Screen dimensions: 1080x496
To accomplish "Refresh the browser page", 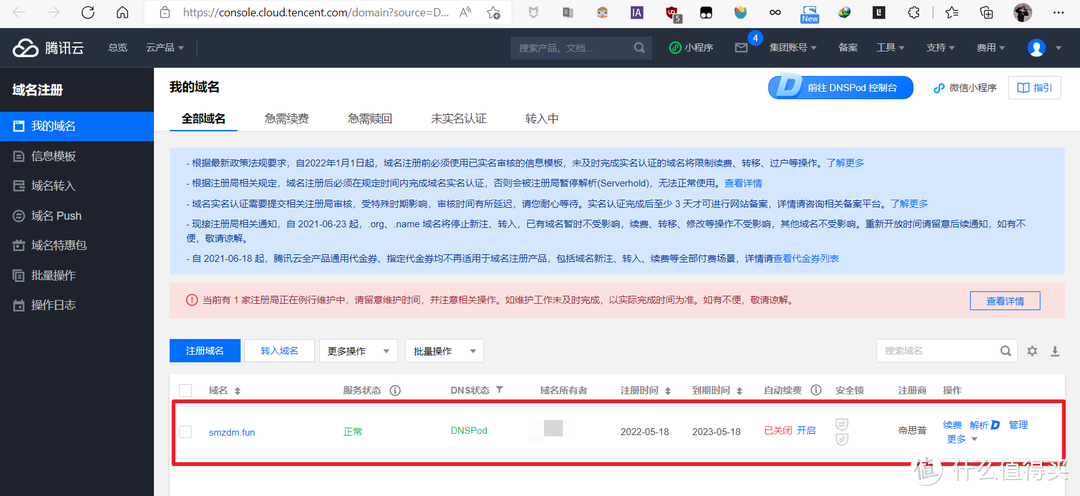I will (87, 12).
